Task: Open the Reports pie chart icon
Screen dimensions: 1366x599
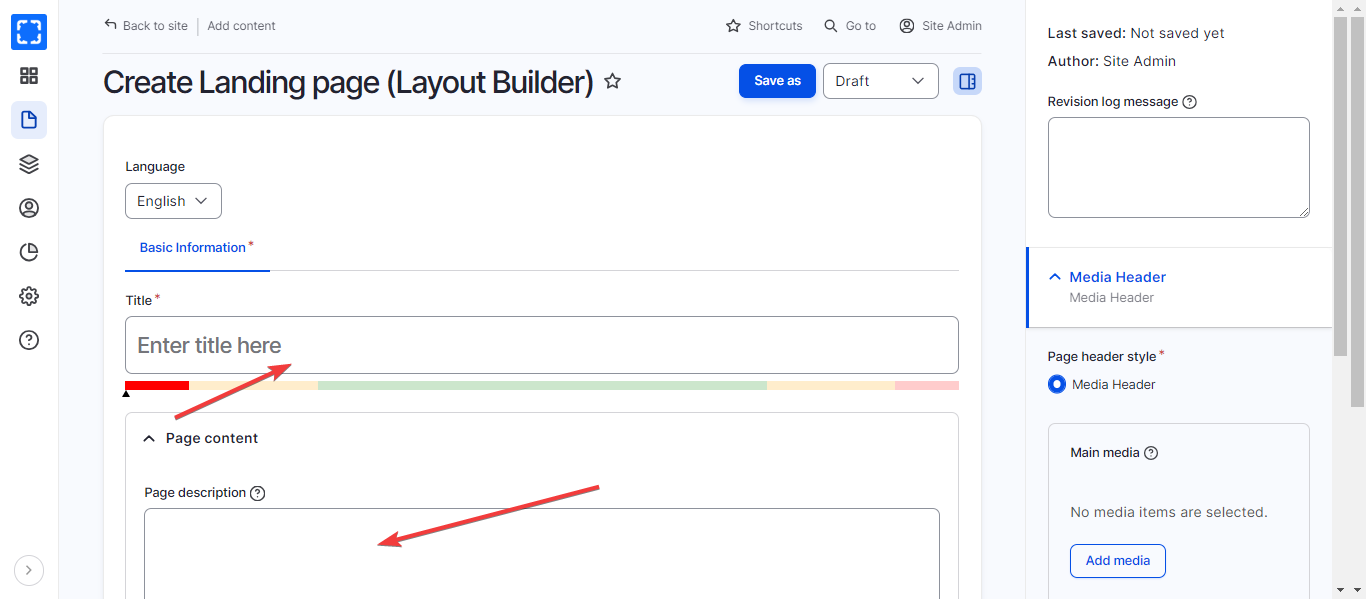Action: pos(29,252)
